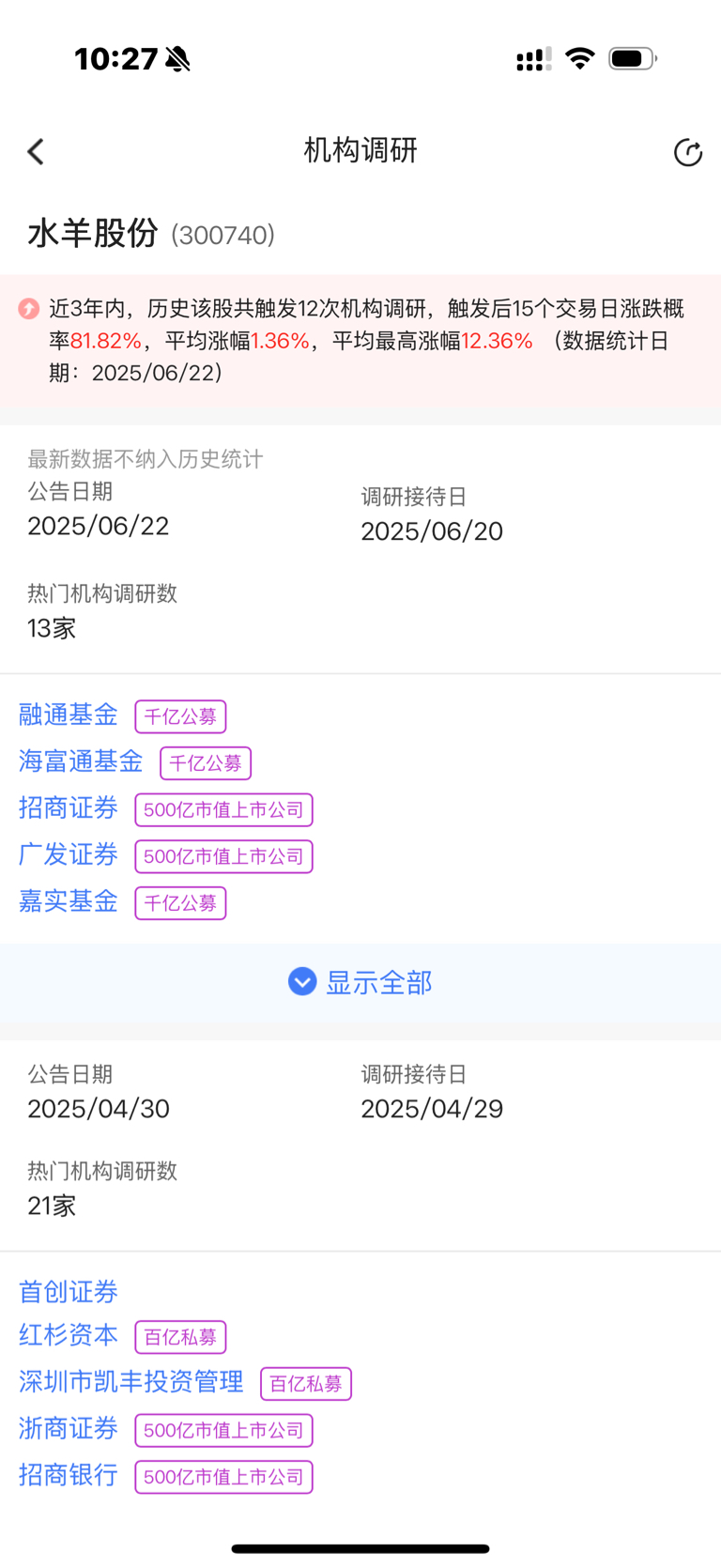Screen dimensions: 721x1568
Task: Tap the back arrow icon
Action: pyautogui.click(x=36, y=152)
